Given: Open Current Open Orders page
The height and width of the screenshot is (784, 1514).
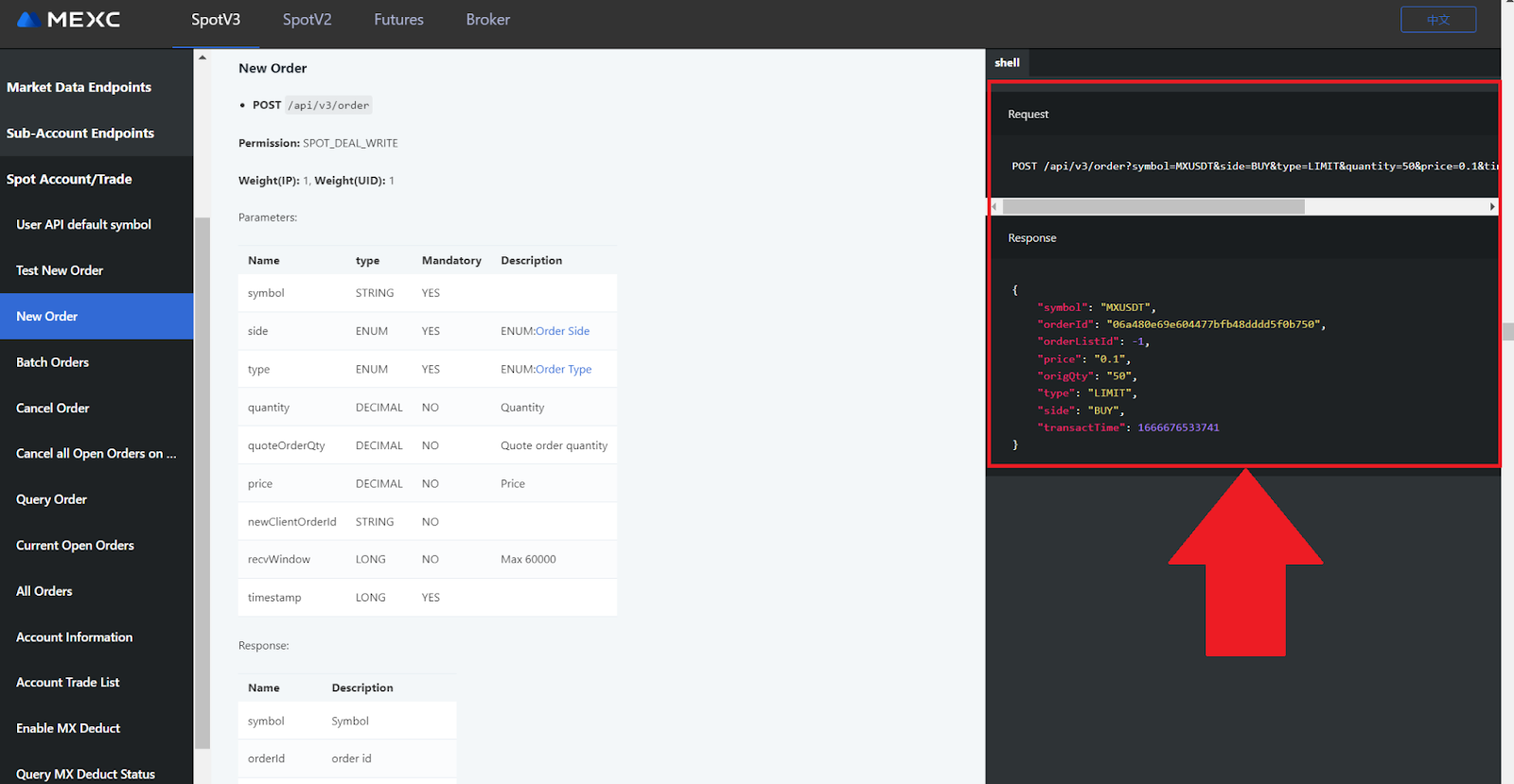Looking at the screenshot, I should pos(75,546).
